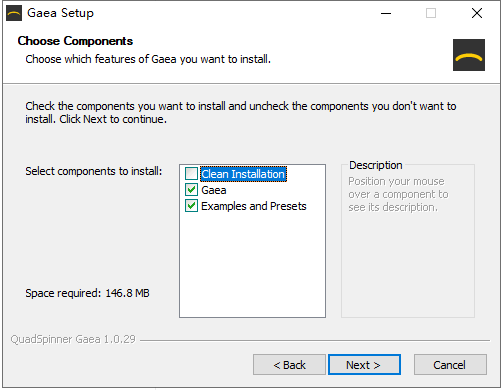Screen dimensions: 503x390
Task: Uncheck the Examples and Presets checkbox
Action: point(191,206)
